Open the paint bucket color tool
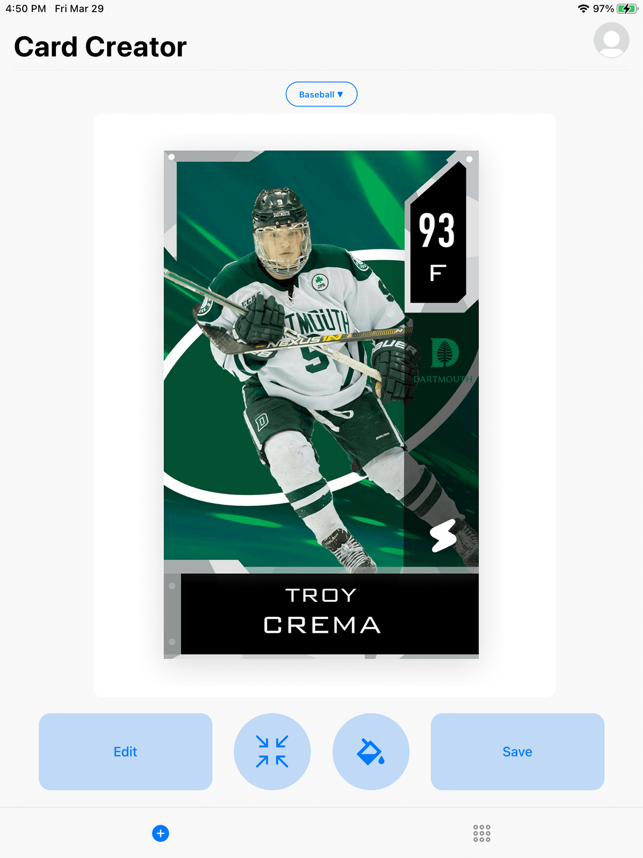The height and width of the screenshot is (858, 643). (370, 751)
